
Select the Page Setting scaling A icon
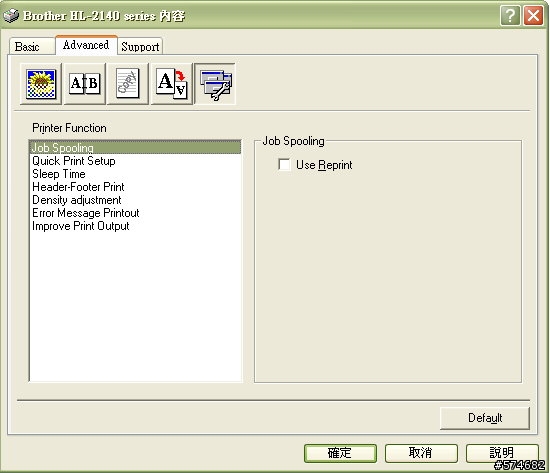coord(172,84)
